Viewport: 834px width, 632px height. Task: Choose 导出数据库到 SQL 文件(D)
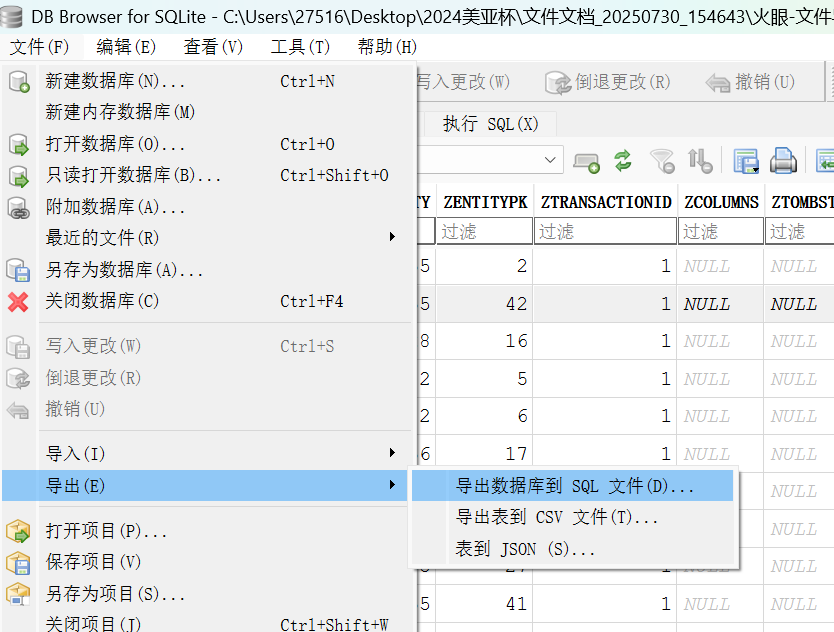coord(573,486)
